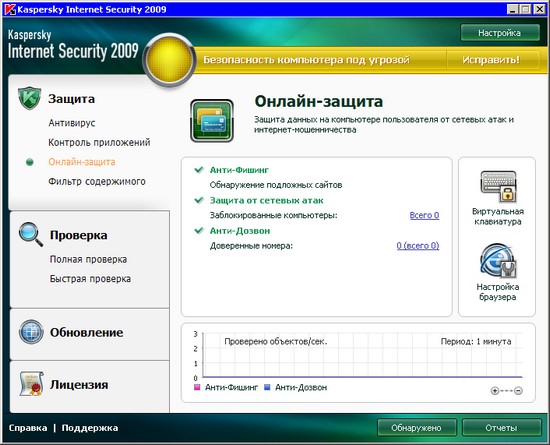Click the globe Обновление icon
This screenshot has width=550, height=445.
tap(31, 332)
